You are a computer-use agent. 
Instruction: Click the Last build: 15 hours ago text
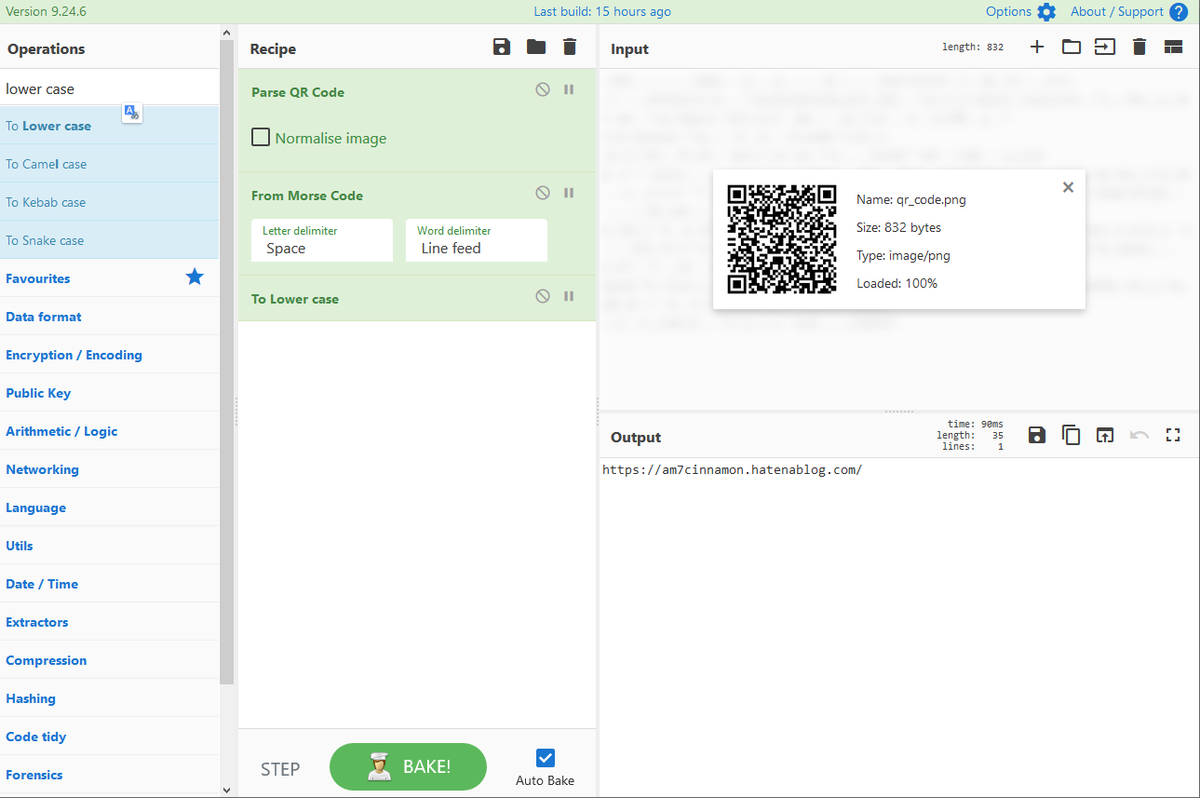[x=602, y=12]
